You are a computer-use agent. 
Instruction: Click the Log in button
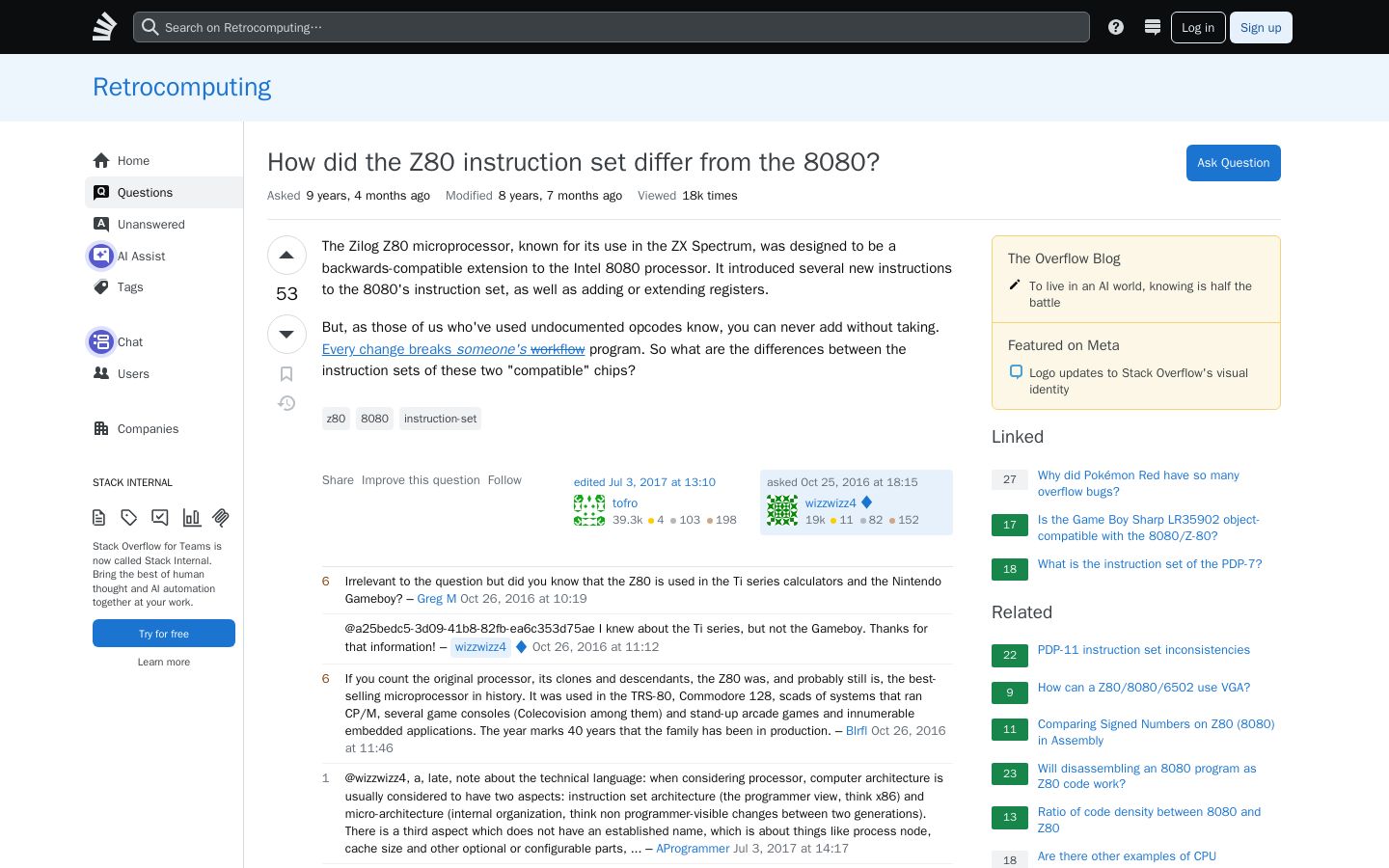click(x=1198, y=27)
